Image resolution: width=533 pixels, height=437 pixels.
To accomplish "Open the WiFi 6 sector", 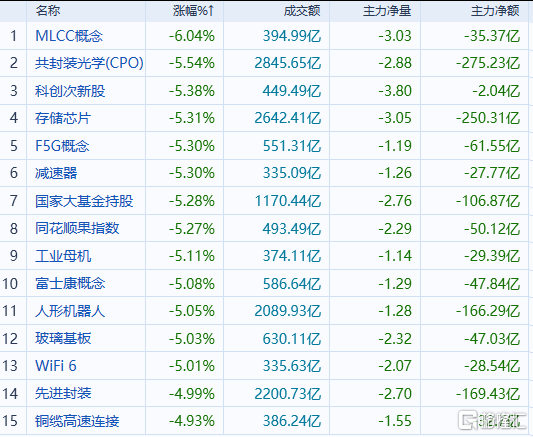I will [x=56, y=366].
